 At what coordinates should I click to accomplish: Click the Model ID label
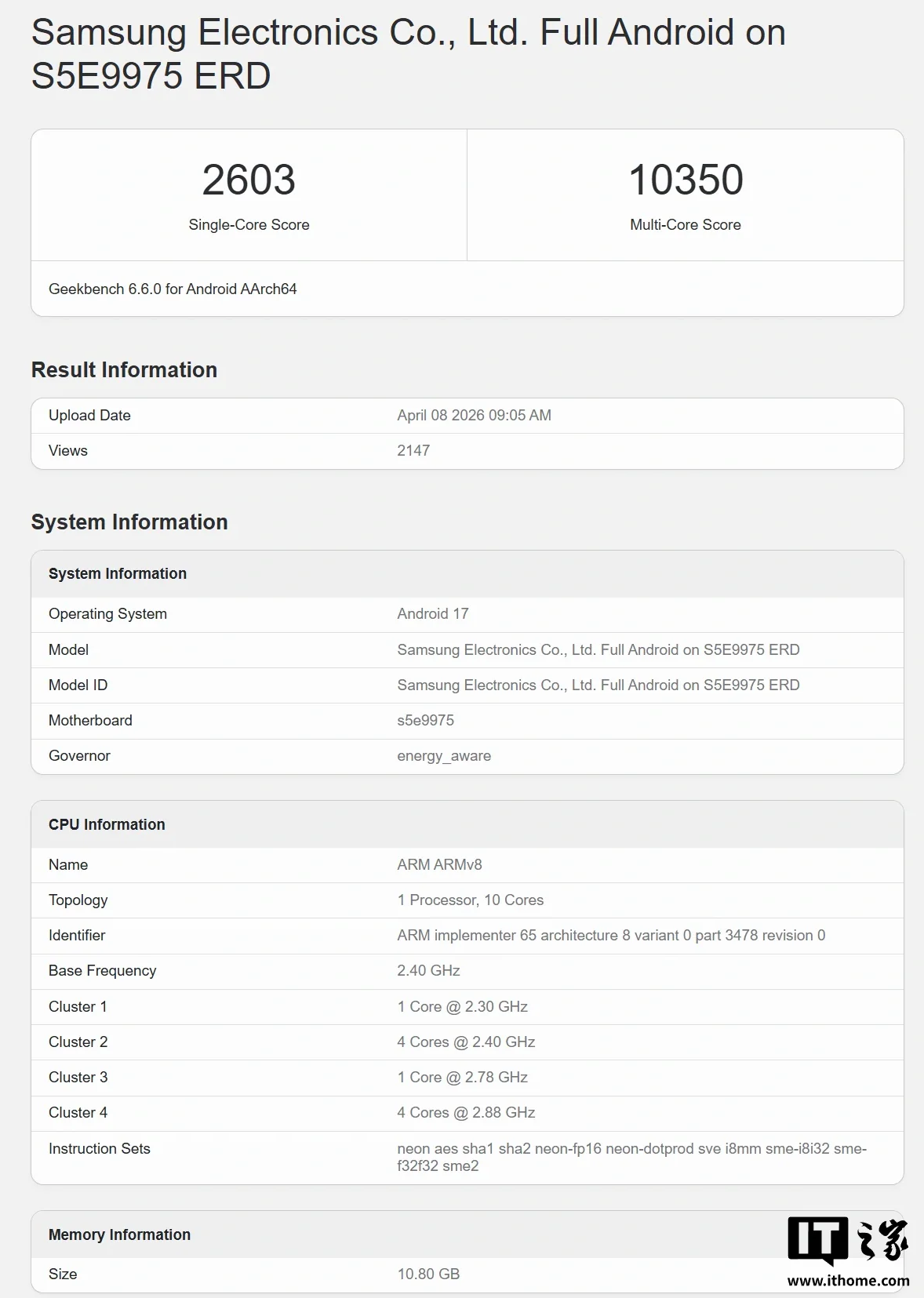[78, 685]
